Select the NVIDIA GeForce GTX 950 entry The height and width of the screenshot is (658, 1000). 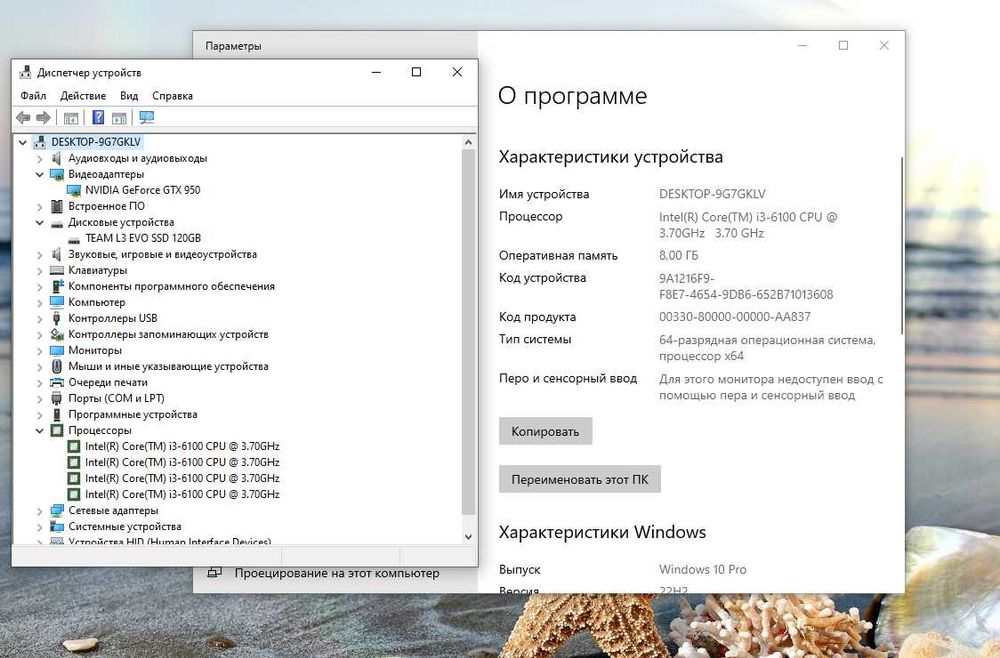(143, 190)
